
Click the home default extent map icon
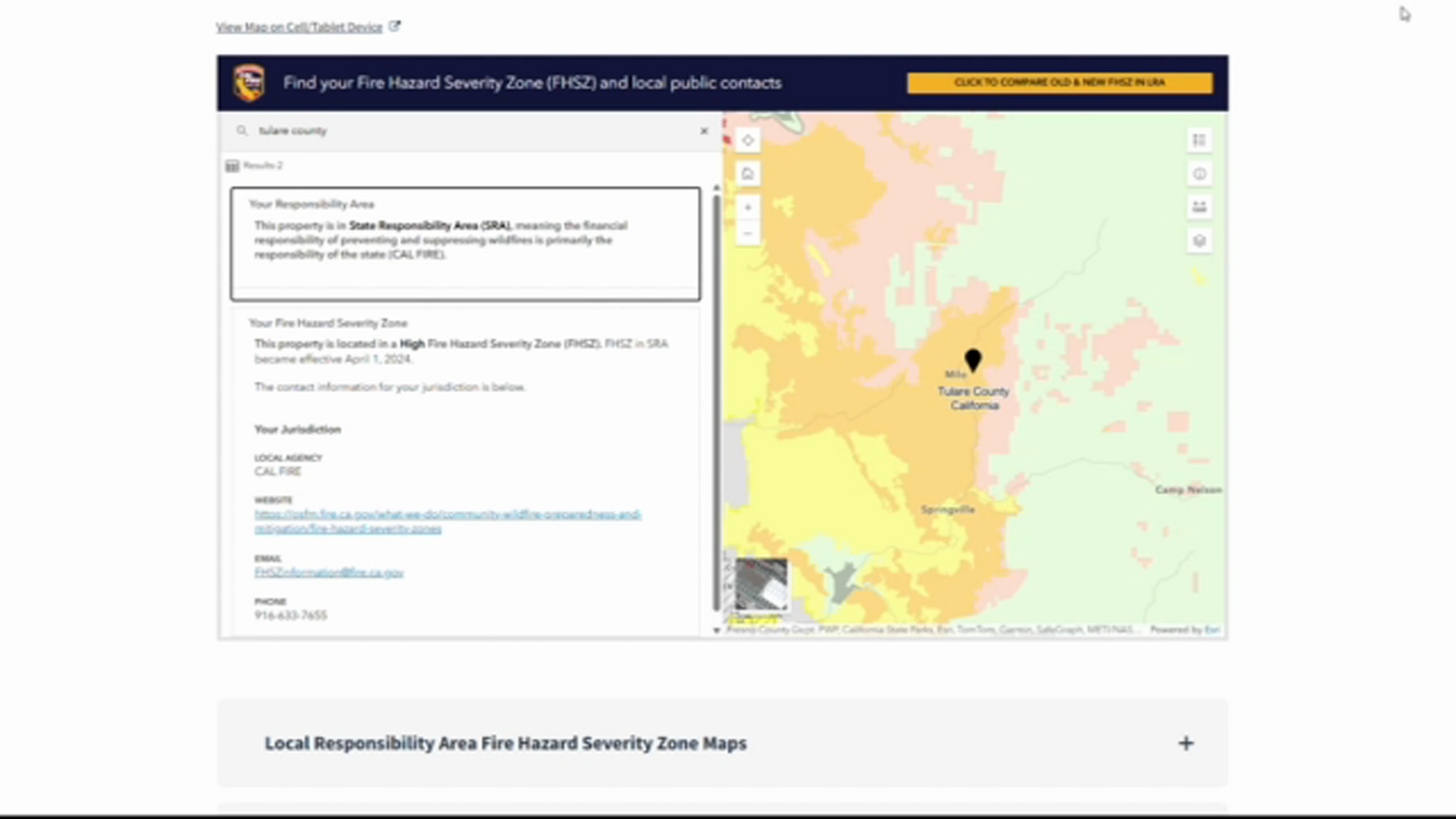tap(747, 173)
